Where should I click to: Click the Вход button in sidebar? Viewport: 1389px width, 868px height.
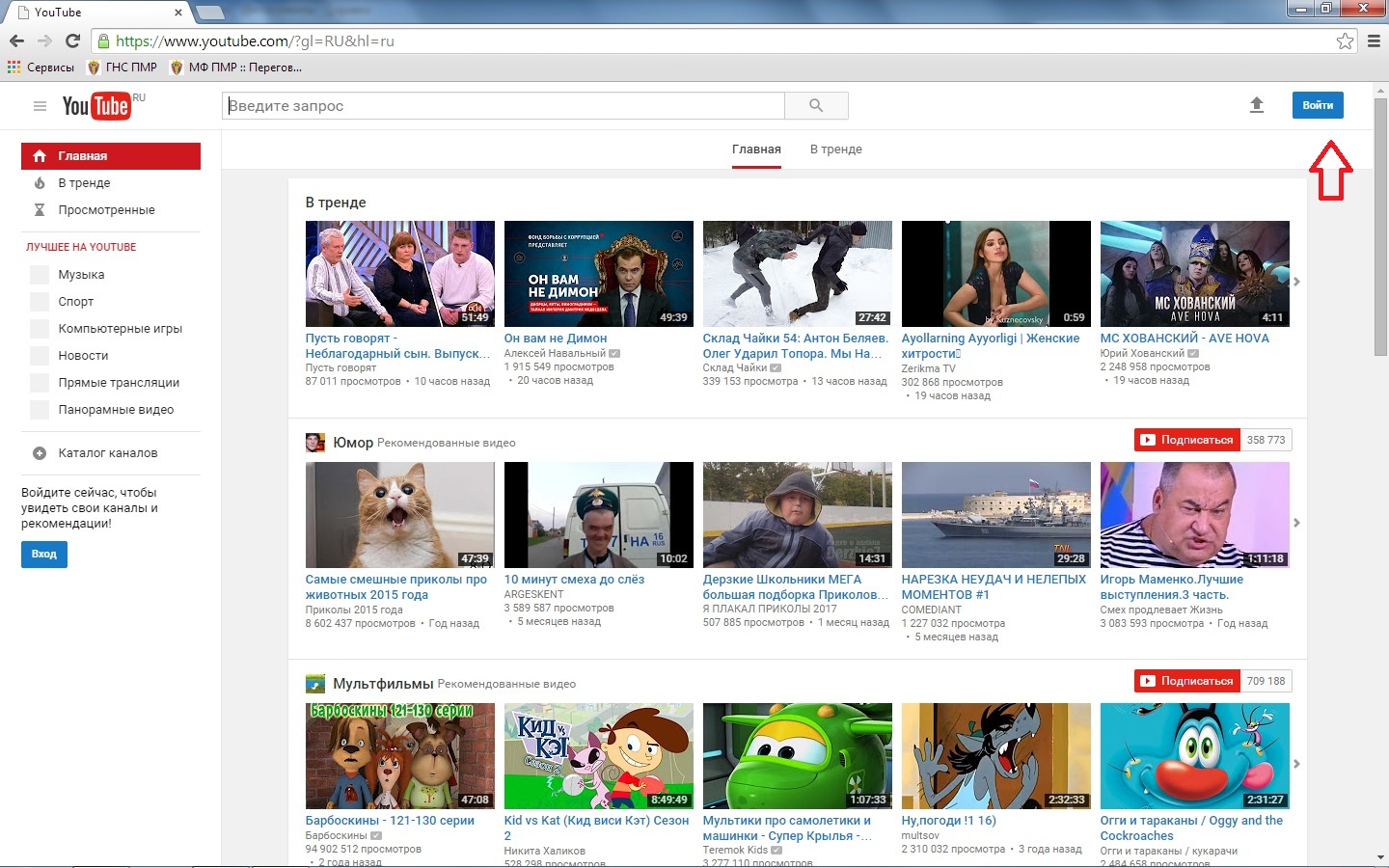click(44, 555)
